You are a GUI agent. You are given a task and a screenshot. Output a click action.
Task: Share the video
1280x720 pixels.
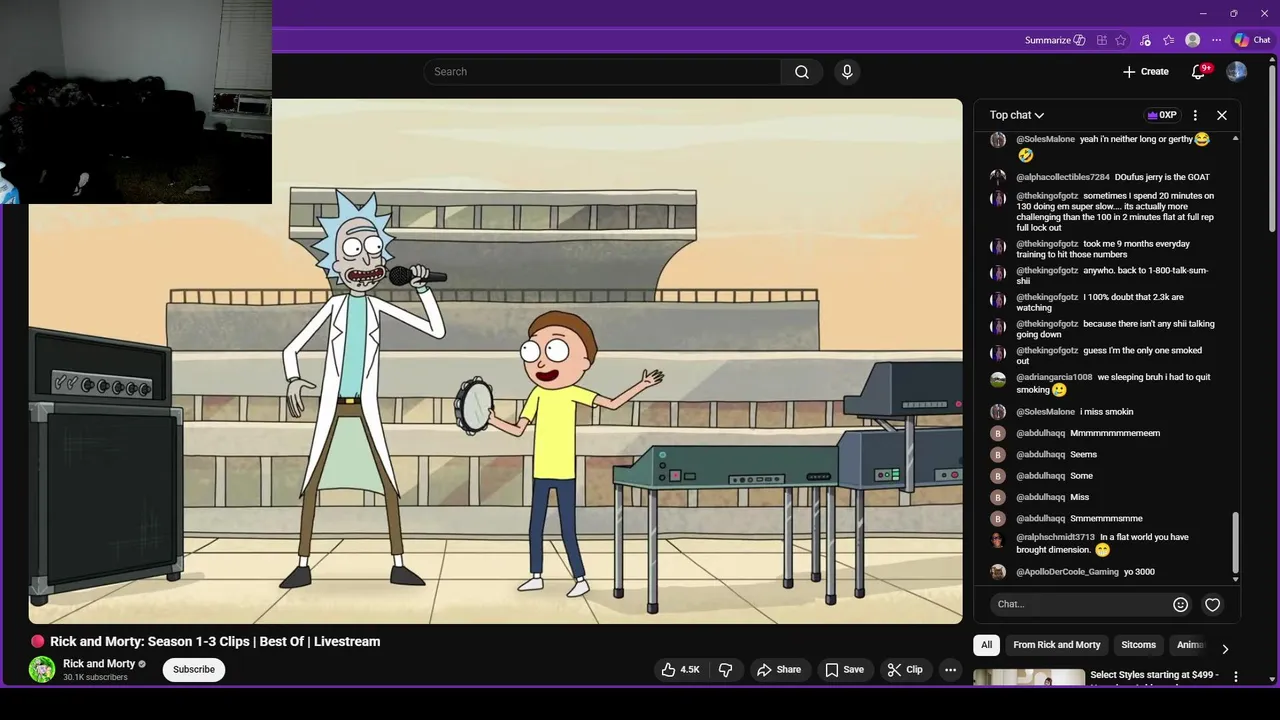click(779, 670)
